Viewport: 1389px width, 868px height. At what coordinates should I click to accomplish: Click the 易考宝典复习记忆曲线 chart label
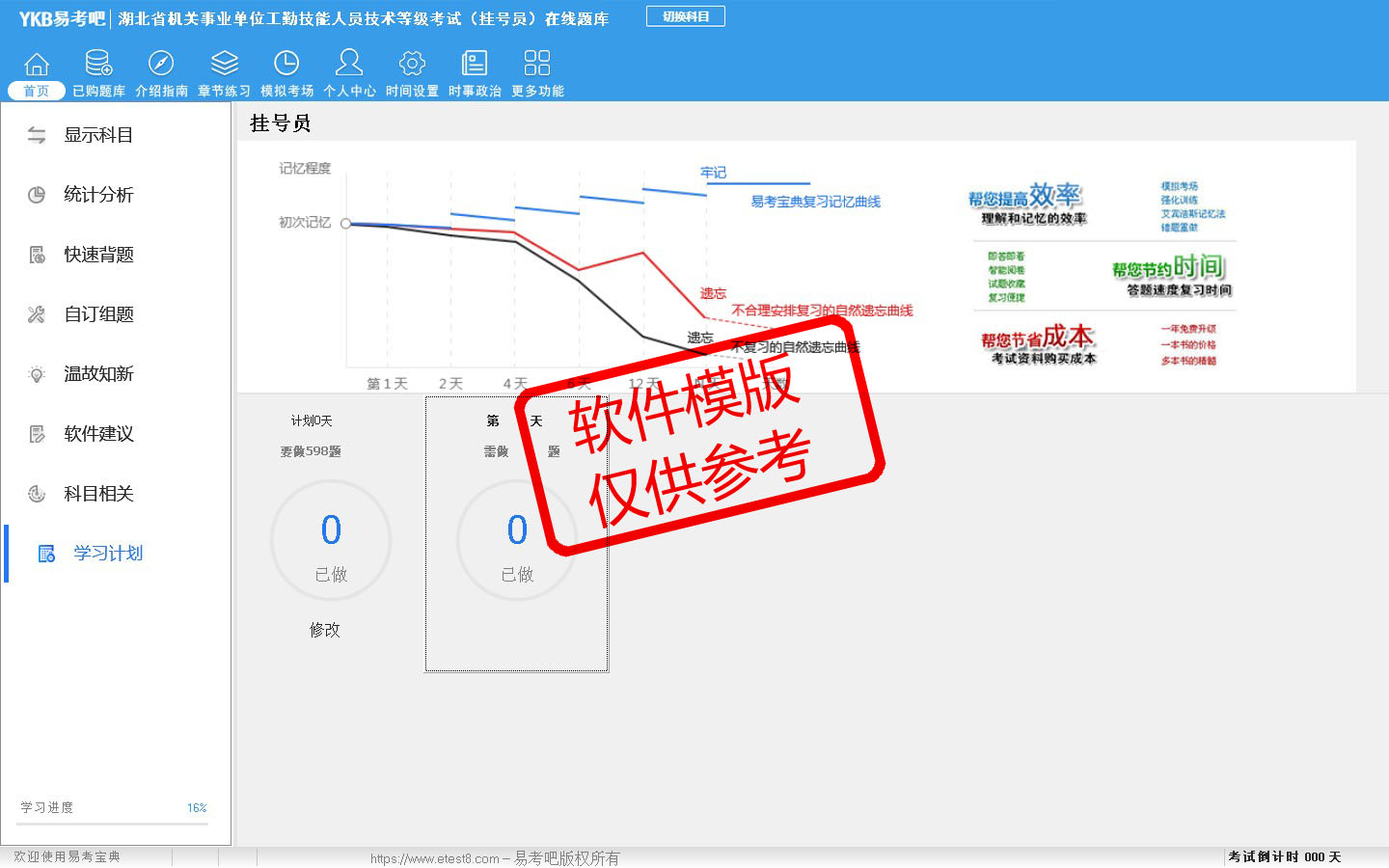816,202
